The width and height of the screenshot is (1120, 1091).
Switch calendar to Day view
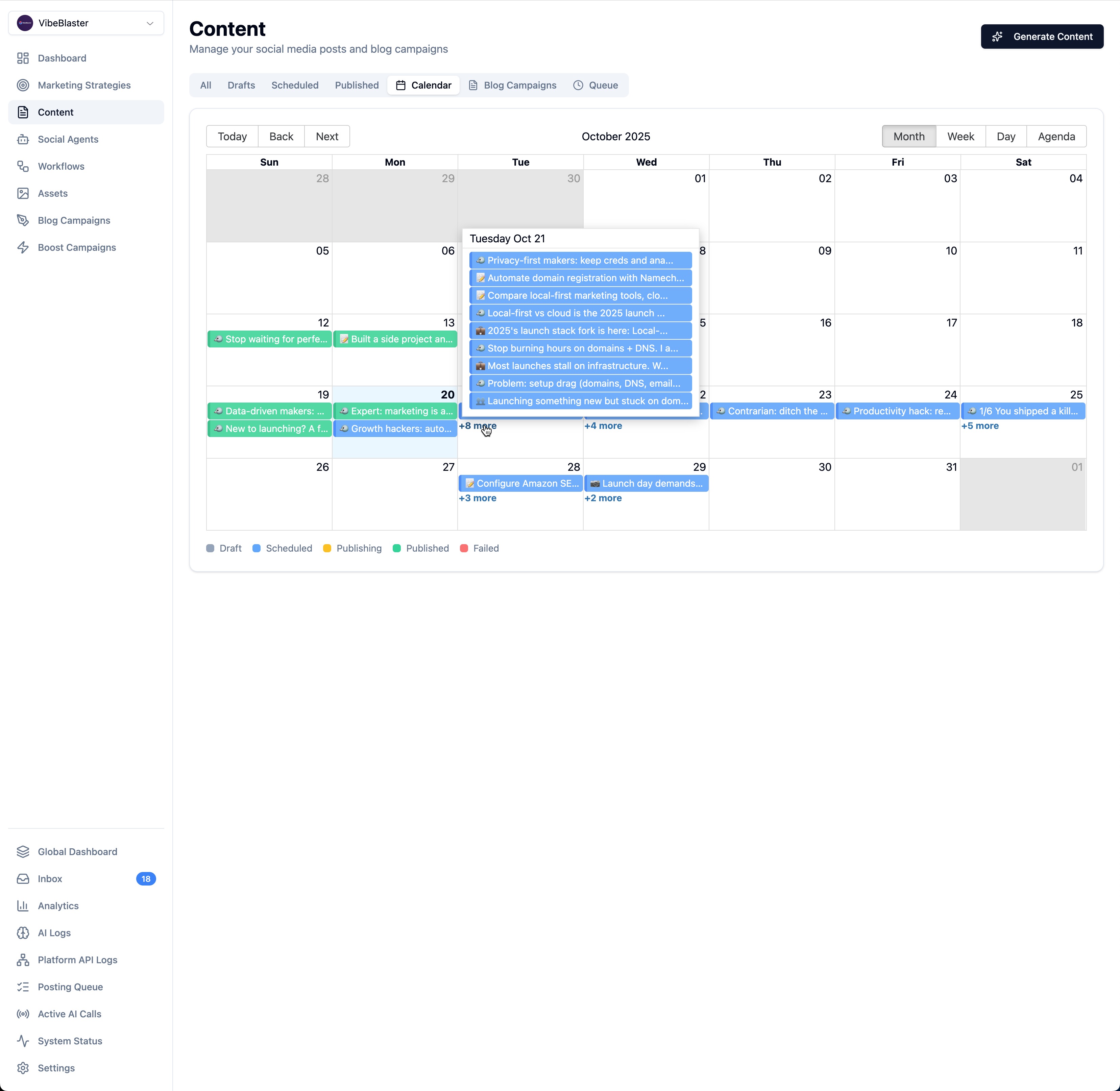pos(1006,137)
